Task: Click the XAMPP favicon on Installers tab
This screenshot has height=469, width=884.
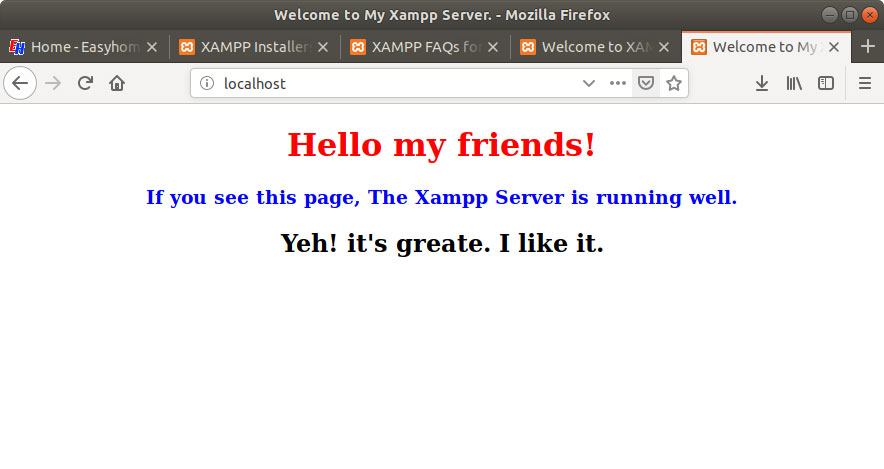Action: (187, 47)
